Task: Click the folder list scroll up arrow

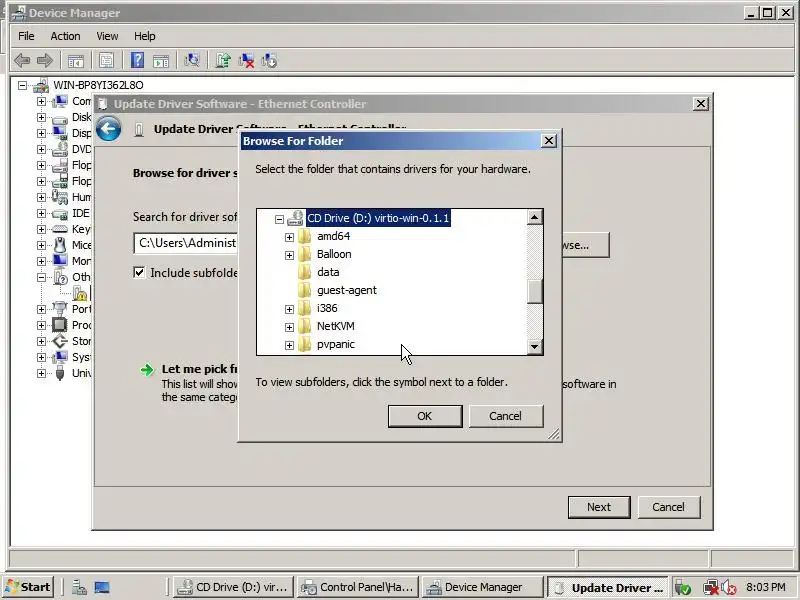Action: (534, 217)
